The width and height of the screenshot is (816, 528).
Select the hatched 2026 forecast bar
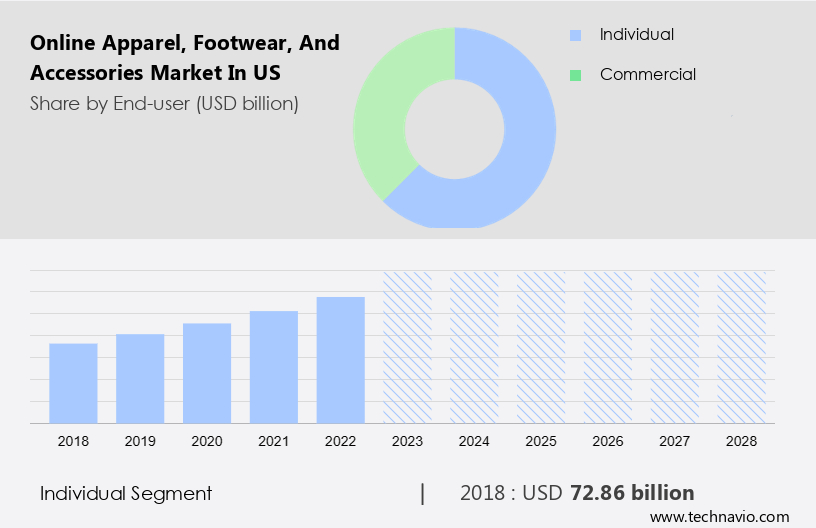[608, 347]
